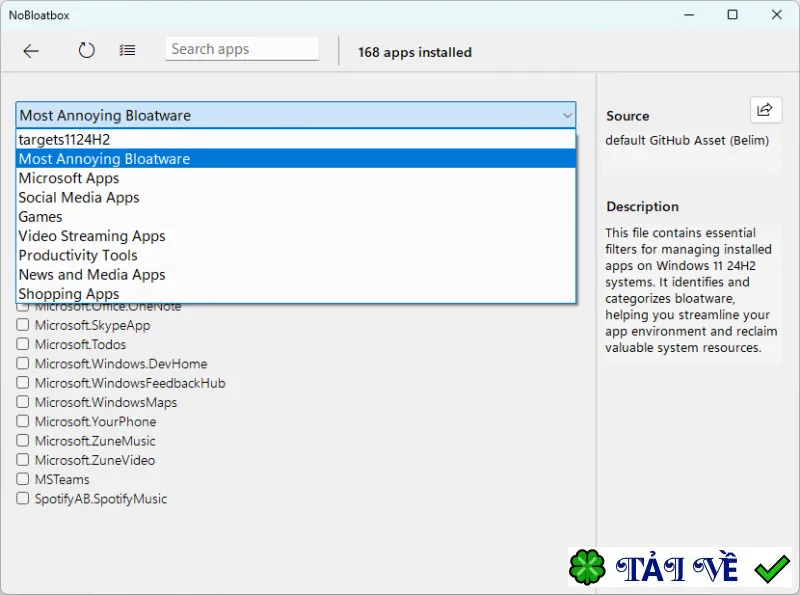Viewport: 800px width, 595px height.
Task: Click the Source heading
Action: (x=628, y=116)
